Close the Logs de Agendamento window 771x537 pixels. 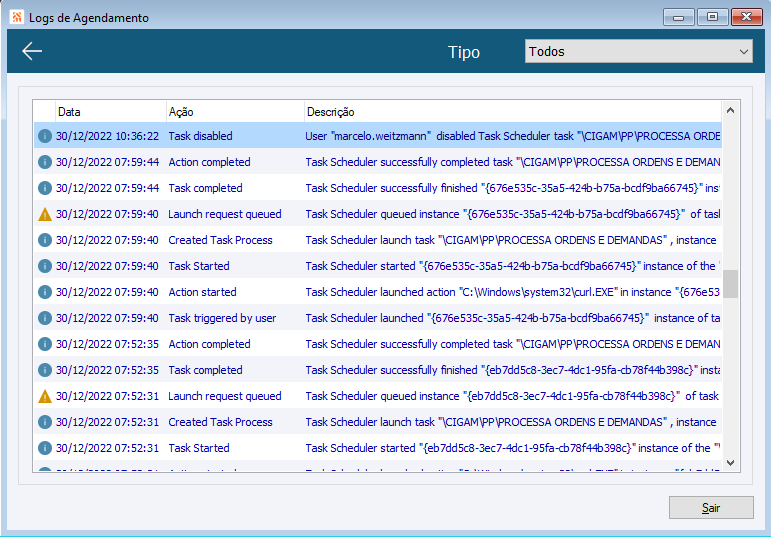(x=746, y=17)
